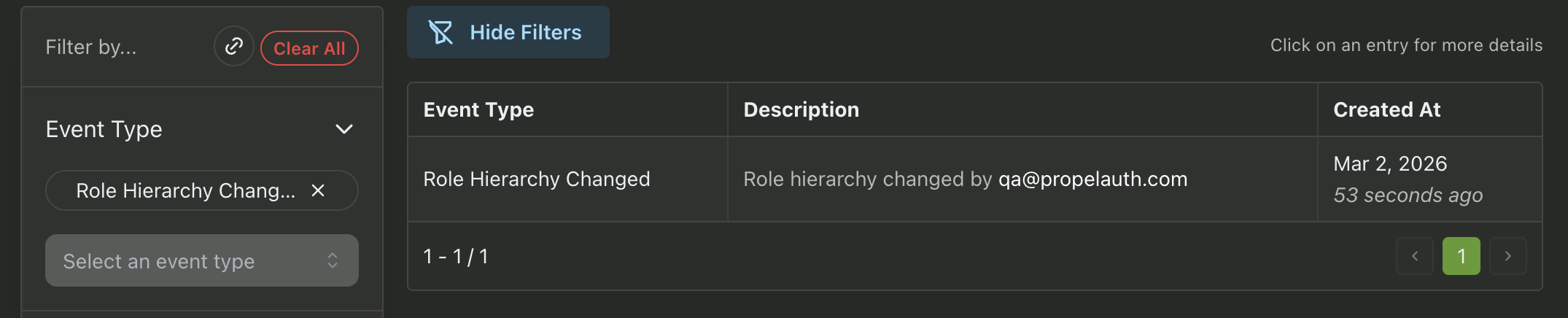Click the copy filter link icon
1568x318 pixels.
click(233, 47)
